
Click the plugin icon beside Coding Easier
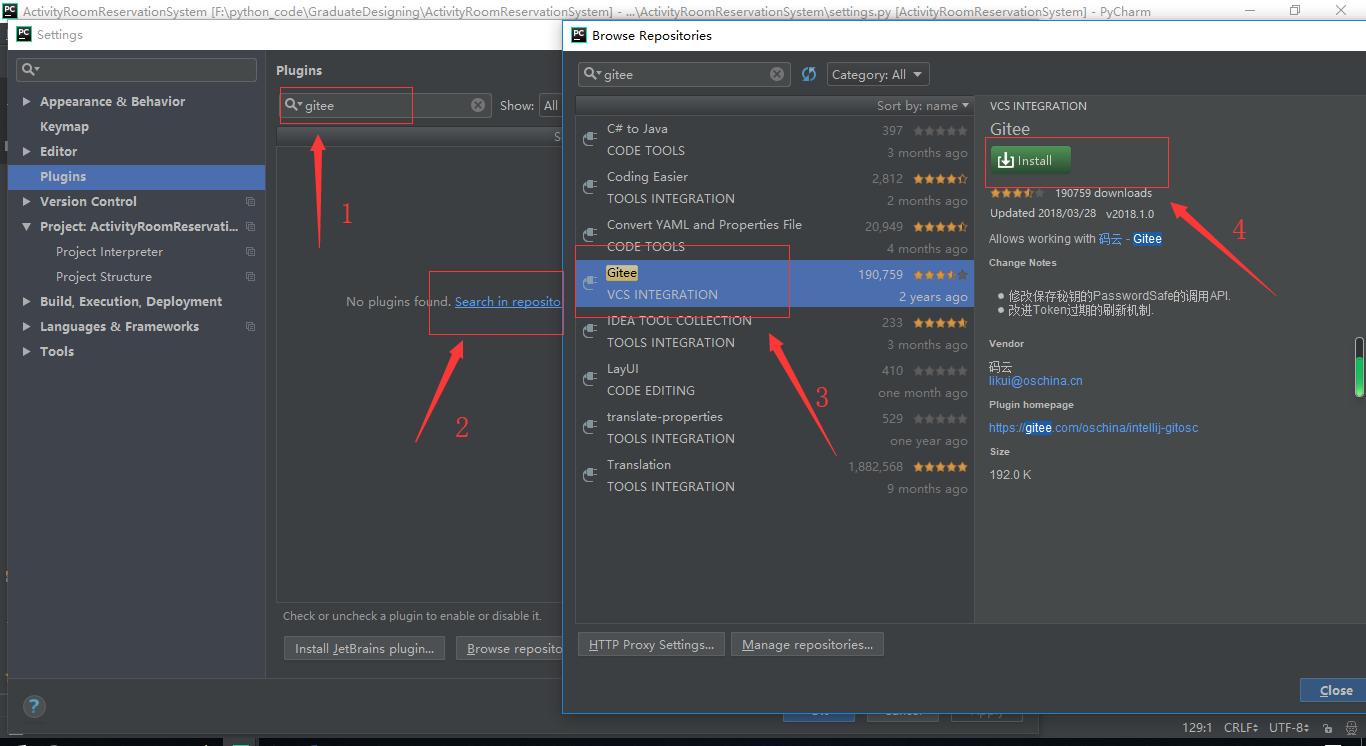590,187
